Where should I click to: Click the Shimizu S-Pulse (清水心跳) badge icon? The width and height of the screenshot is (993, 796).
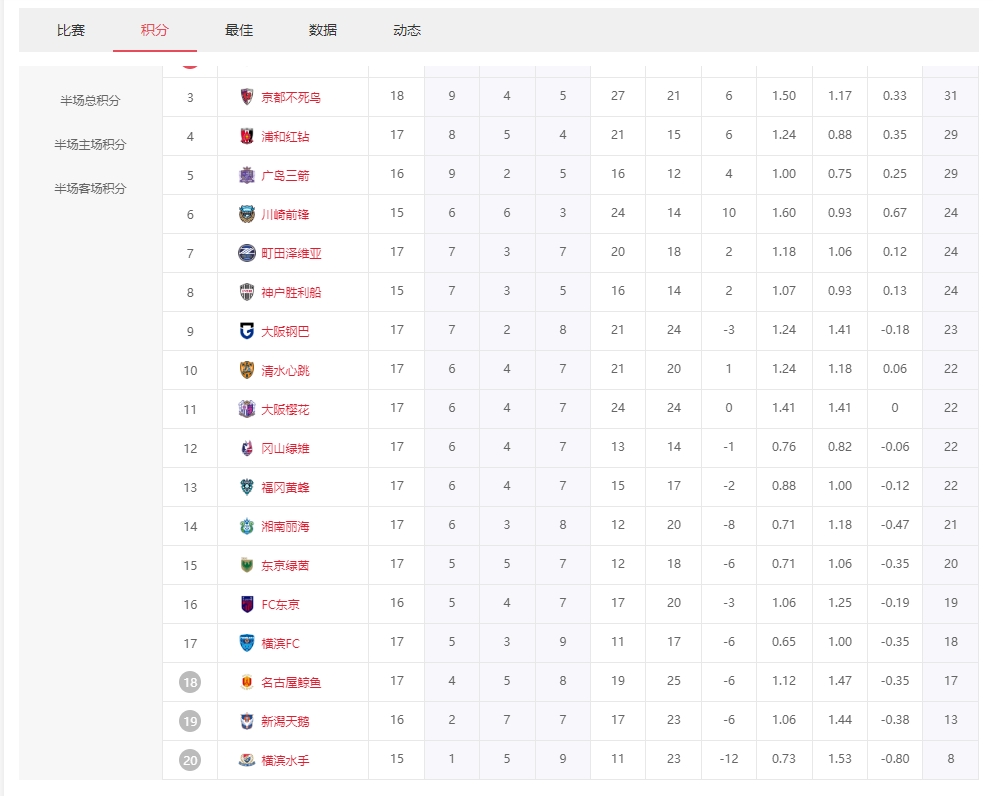247,370
